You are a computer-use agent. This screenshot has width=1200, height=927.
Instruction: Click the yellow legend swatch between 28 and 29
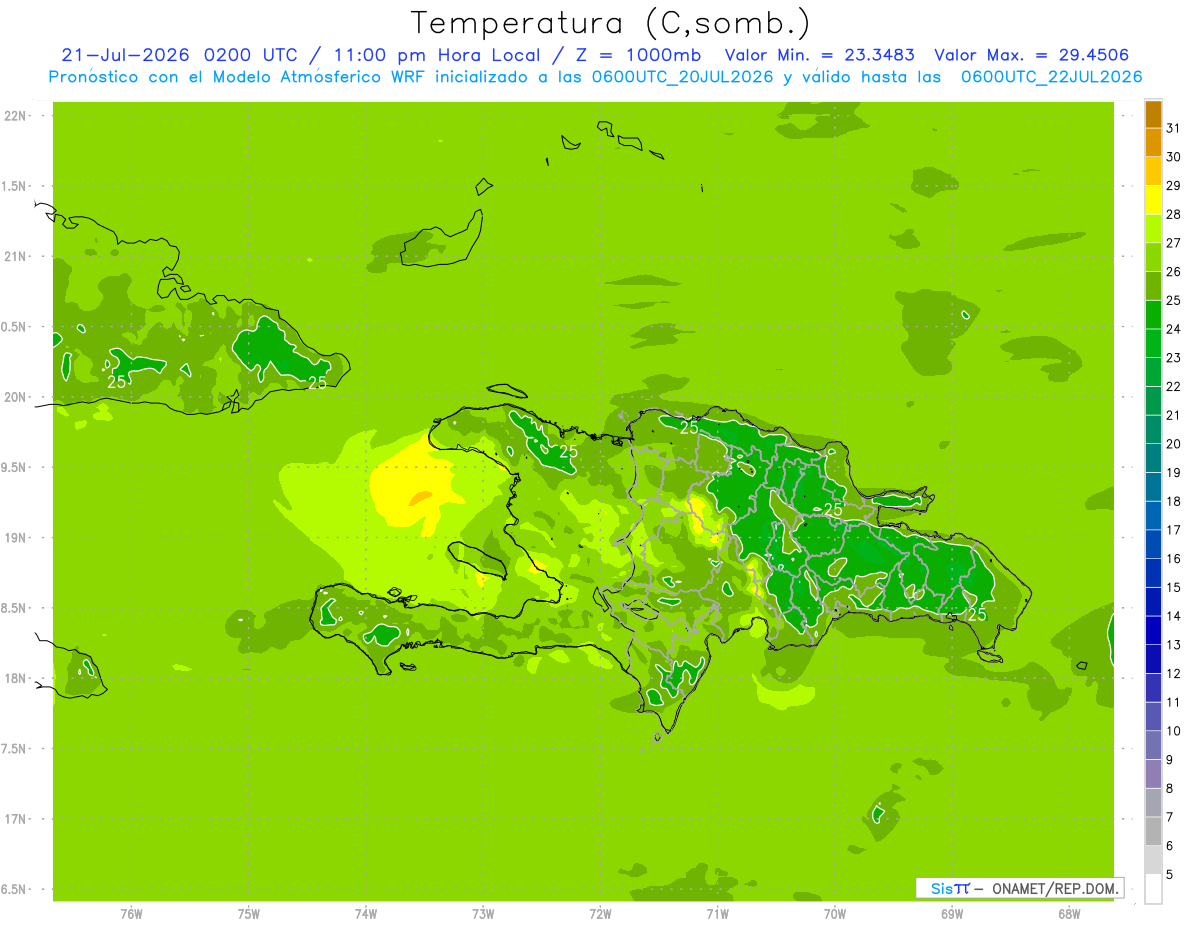tap(1153, 200)
